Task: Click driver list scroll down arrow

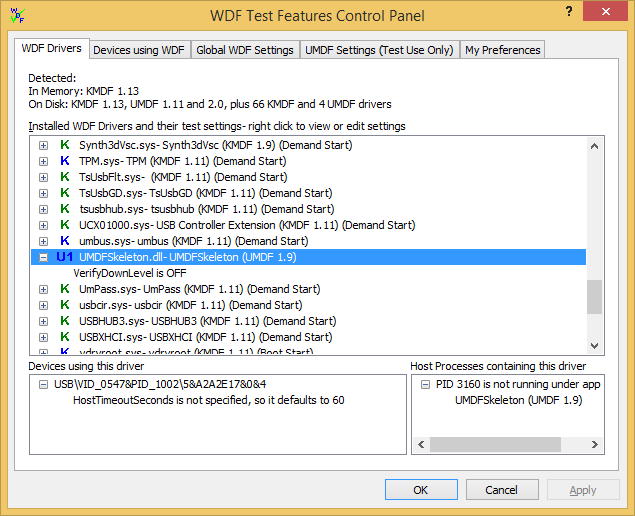Action: pyautogui.click(x=594, y=345)
